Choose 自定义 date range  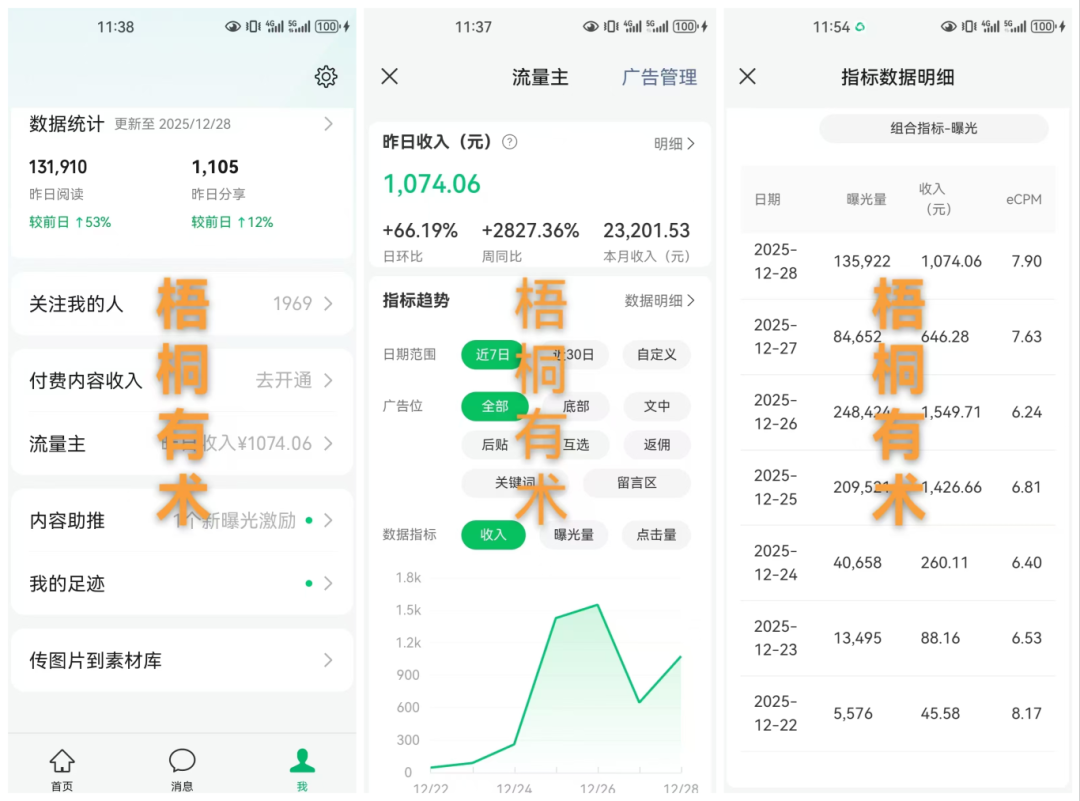[x=656, y=355]
